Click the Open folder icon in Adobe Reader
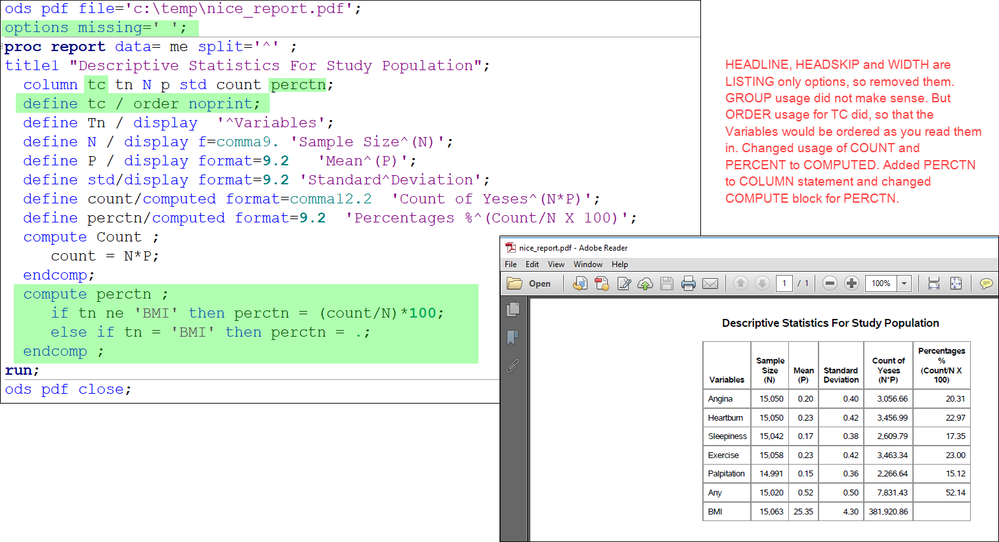This screenshot has width=999, height=542. click(515, 283)
